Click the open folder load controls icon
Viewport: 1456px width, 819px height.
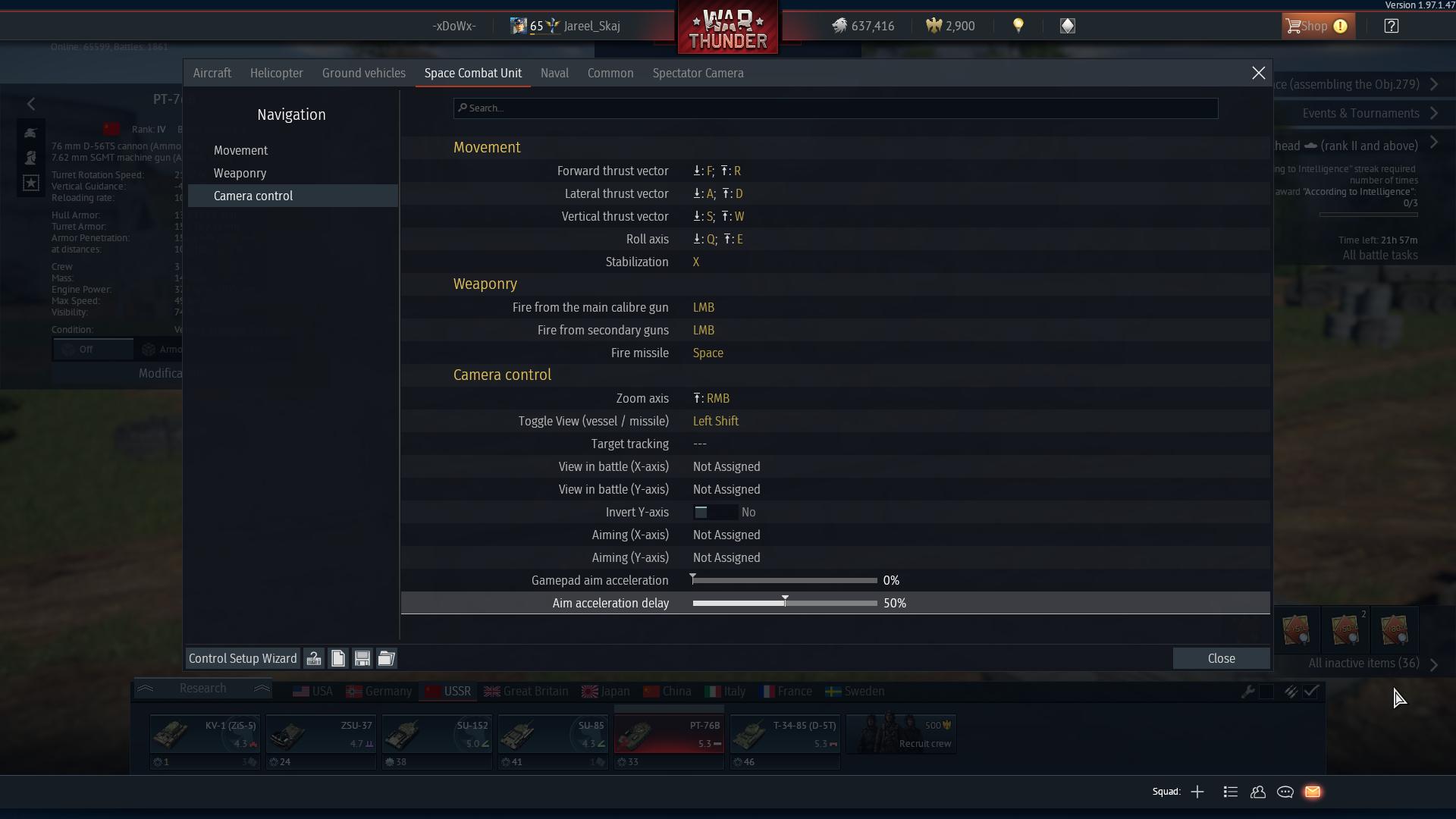387,658
